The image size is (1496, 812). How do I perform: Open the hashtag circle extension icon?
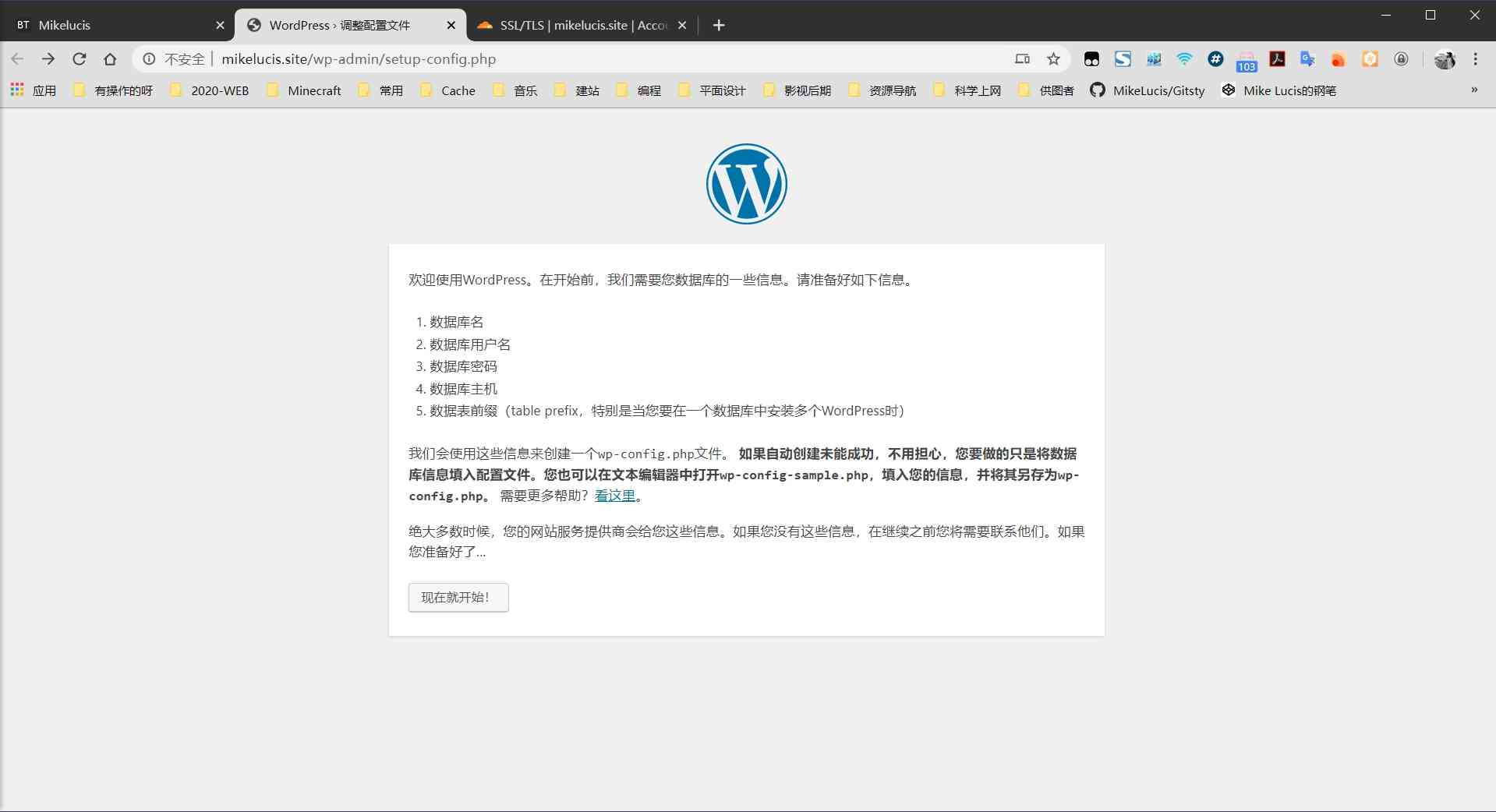coord(1215,58)
